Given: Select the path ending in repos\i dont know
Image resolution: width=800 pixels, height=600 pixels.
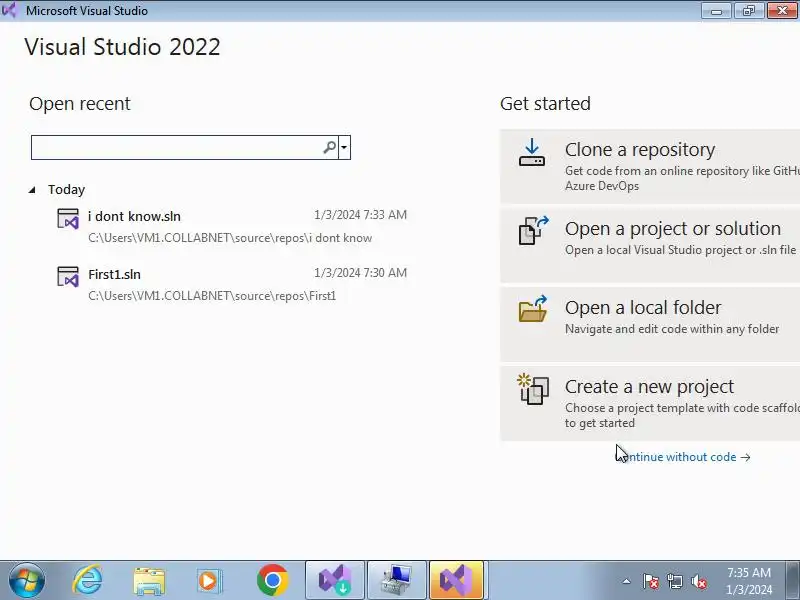Looking at the screenshot, I should 230,238.
